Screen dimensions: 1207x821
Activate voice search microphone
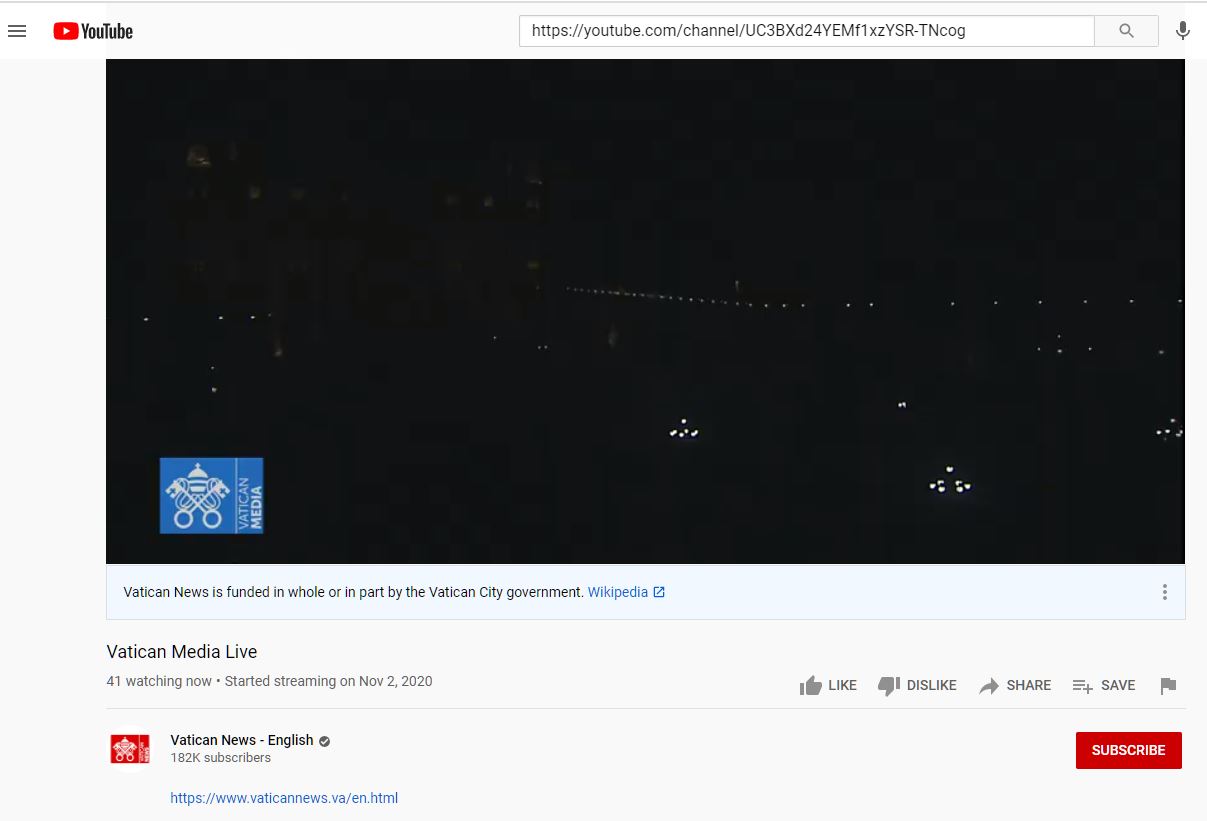(x=1183, y=31)
